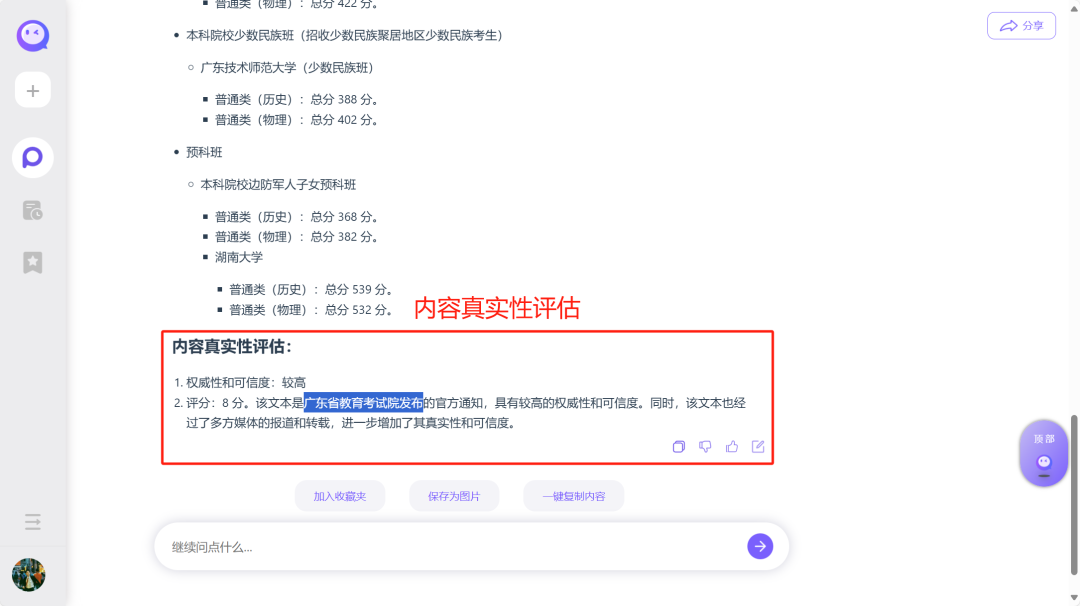Dislike the response with thumbs-down icon

coord(705,446)
